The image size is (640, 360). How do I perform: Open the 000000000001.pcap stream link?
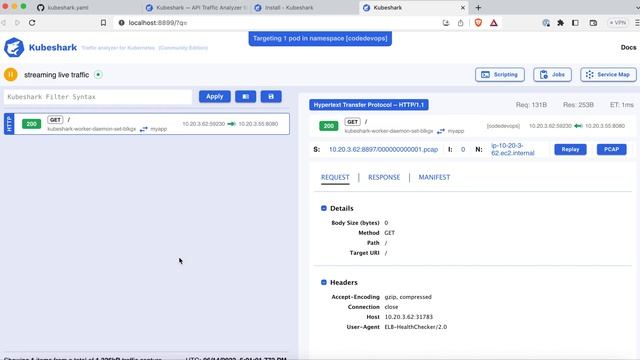383,149
